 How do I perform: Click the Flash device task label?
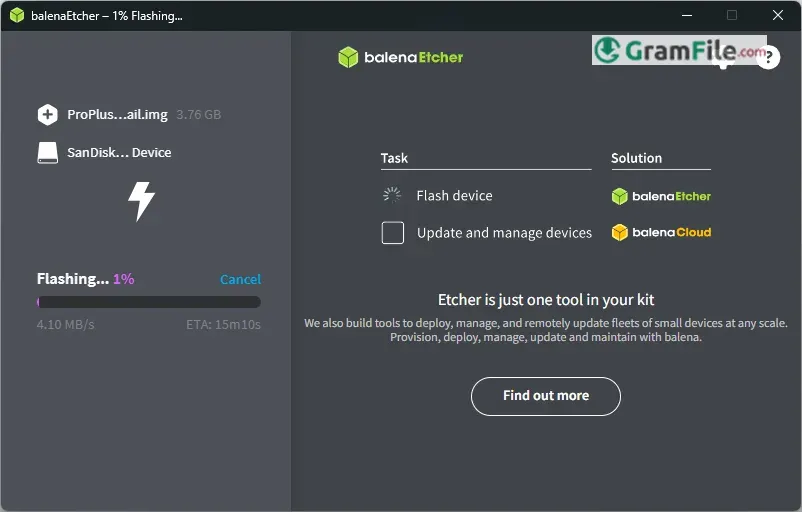(455, 196)
